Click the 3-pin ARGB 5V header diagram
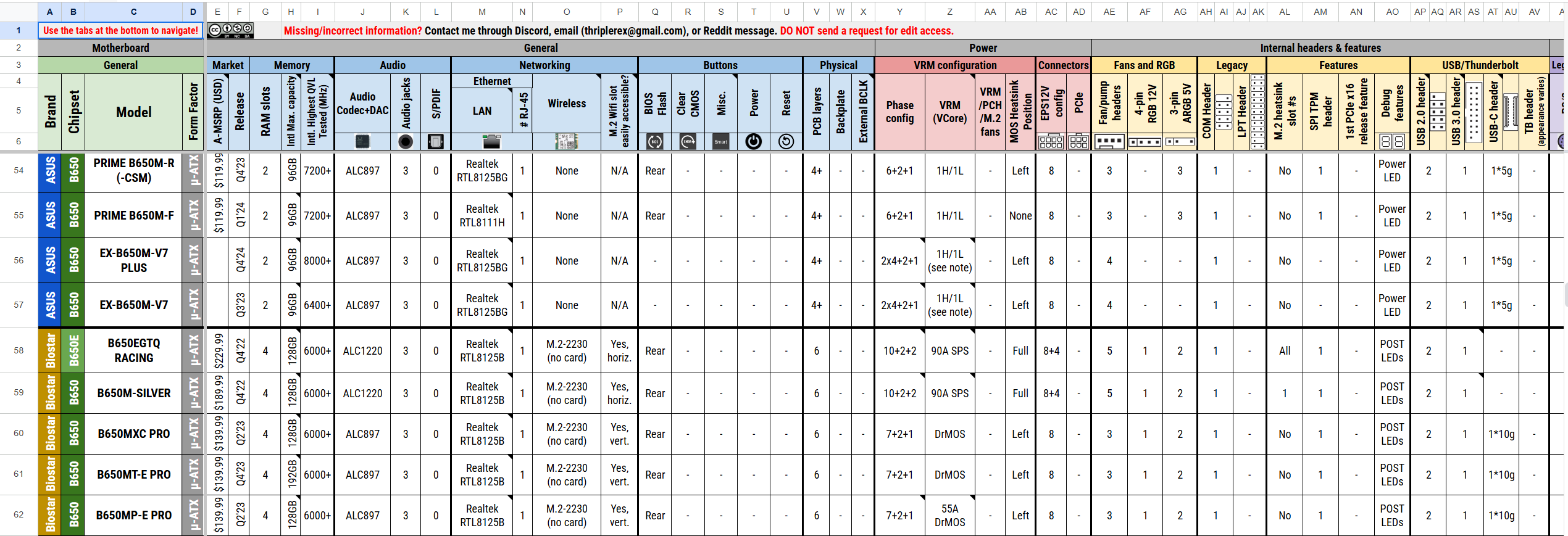The width and height of the screenshot is (1568, 536). 1180,142
